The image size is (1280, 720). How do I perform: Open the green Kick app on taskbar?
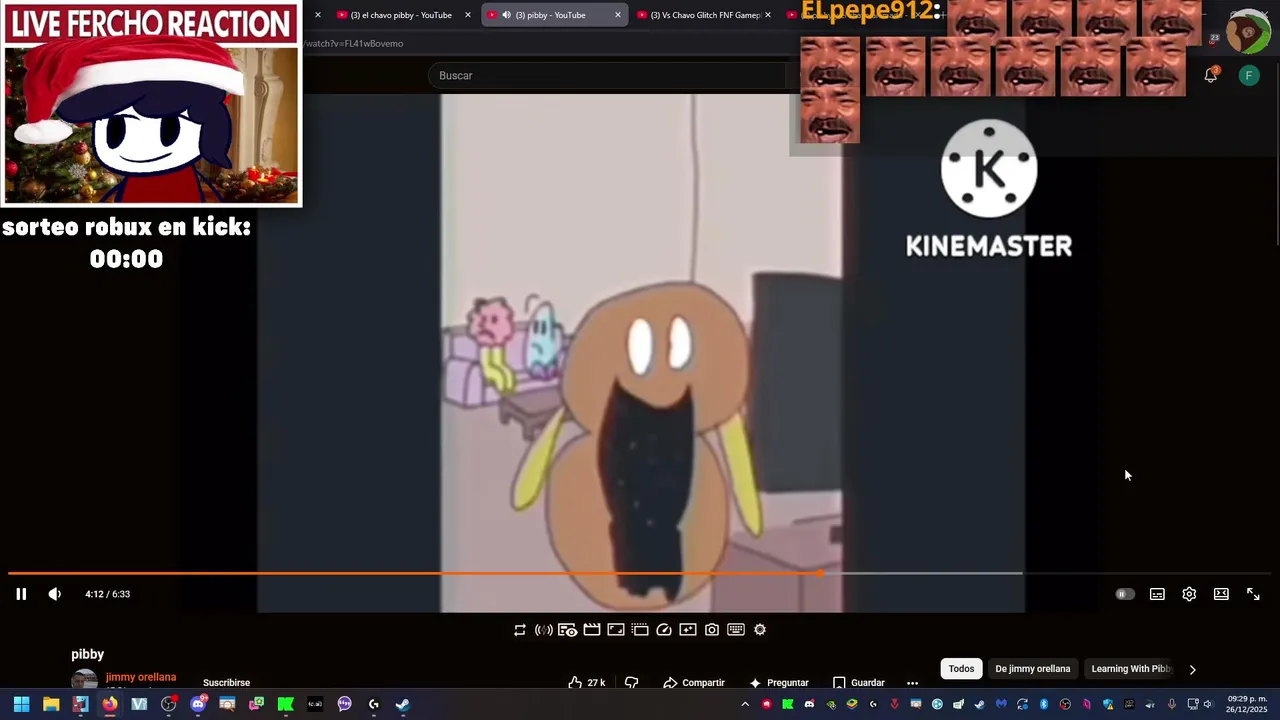[285, 704]
